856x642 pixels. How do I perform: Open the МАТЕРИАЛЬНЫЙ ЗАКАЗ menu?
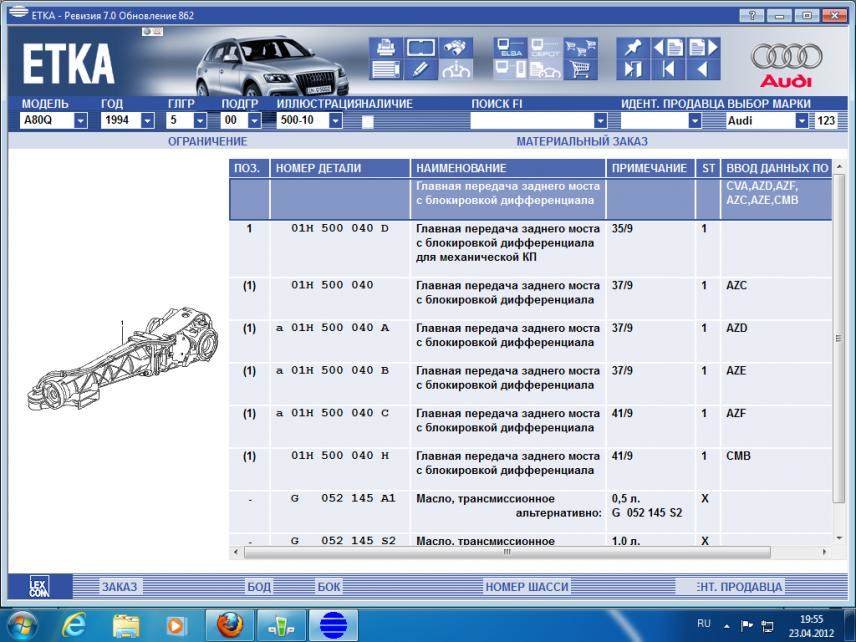[x=582, y=141]
